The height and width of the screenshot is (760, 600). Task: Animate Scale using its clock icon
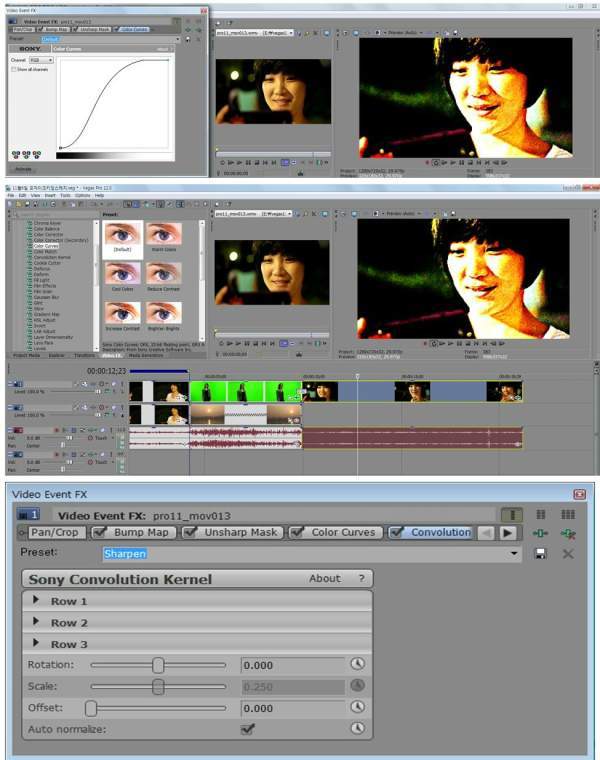358,685
